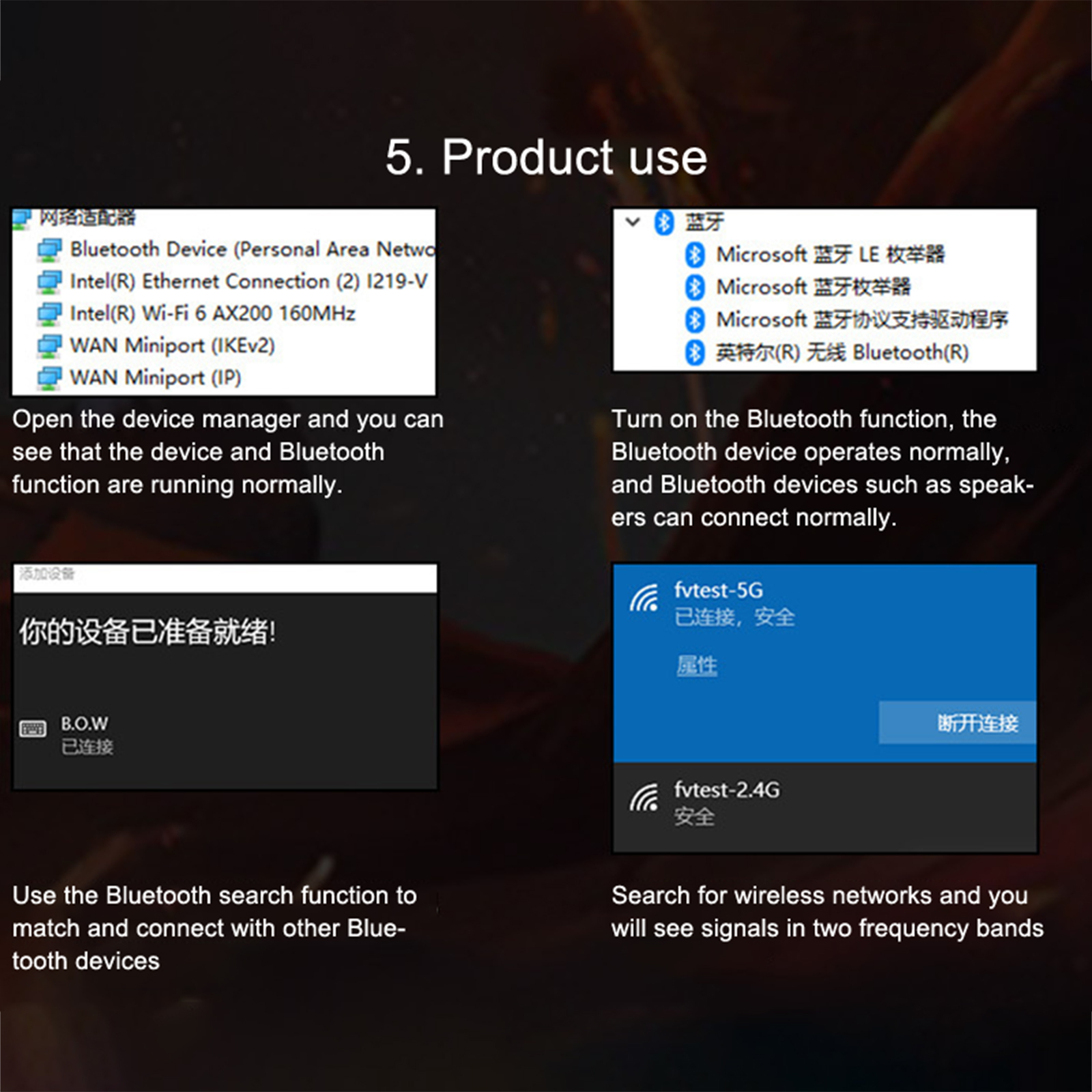The width and height of the screenshot is (1092, 1092).
Task: Select the fvtest-2.4G wireless network
Action: [x=824, y=807]
